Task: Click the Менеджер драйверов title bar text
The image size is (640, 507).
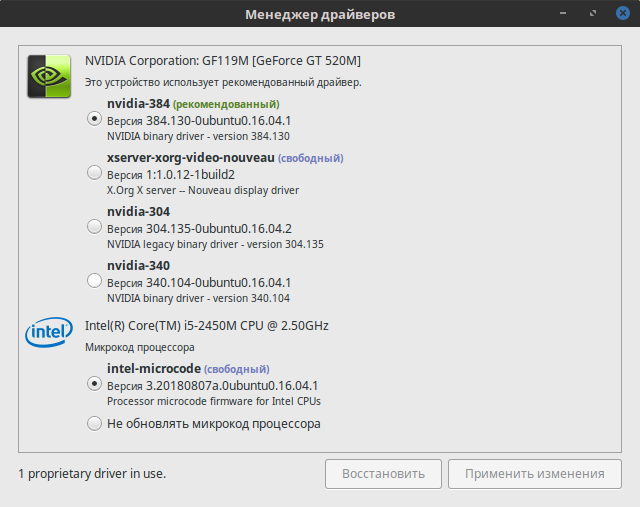Action: [320, 14]
